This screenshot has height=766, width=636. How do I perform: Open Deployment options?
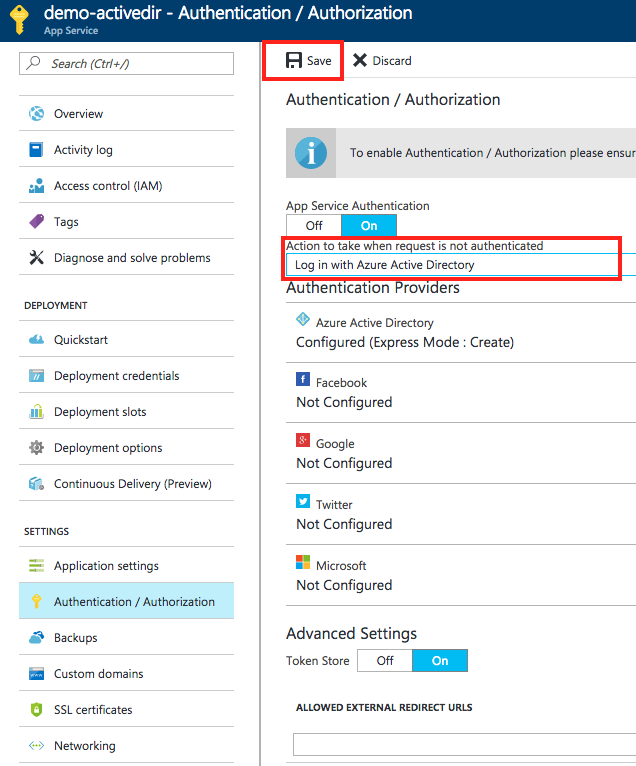[127, 447]
